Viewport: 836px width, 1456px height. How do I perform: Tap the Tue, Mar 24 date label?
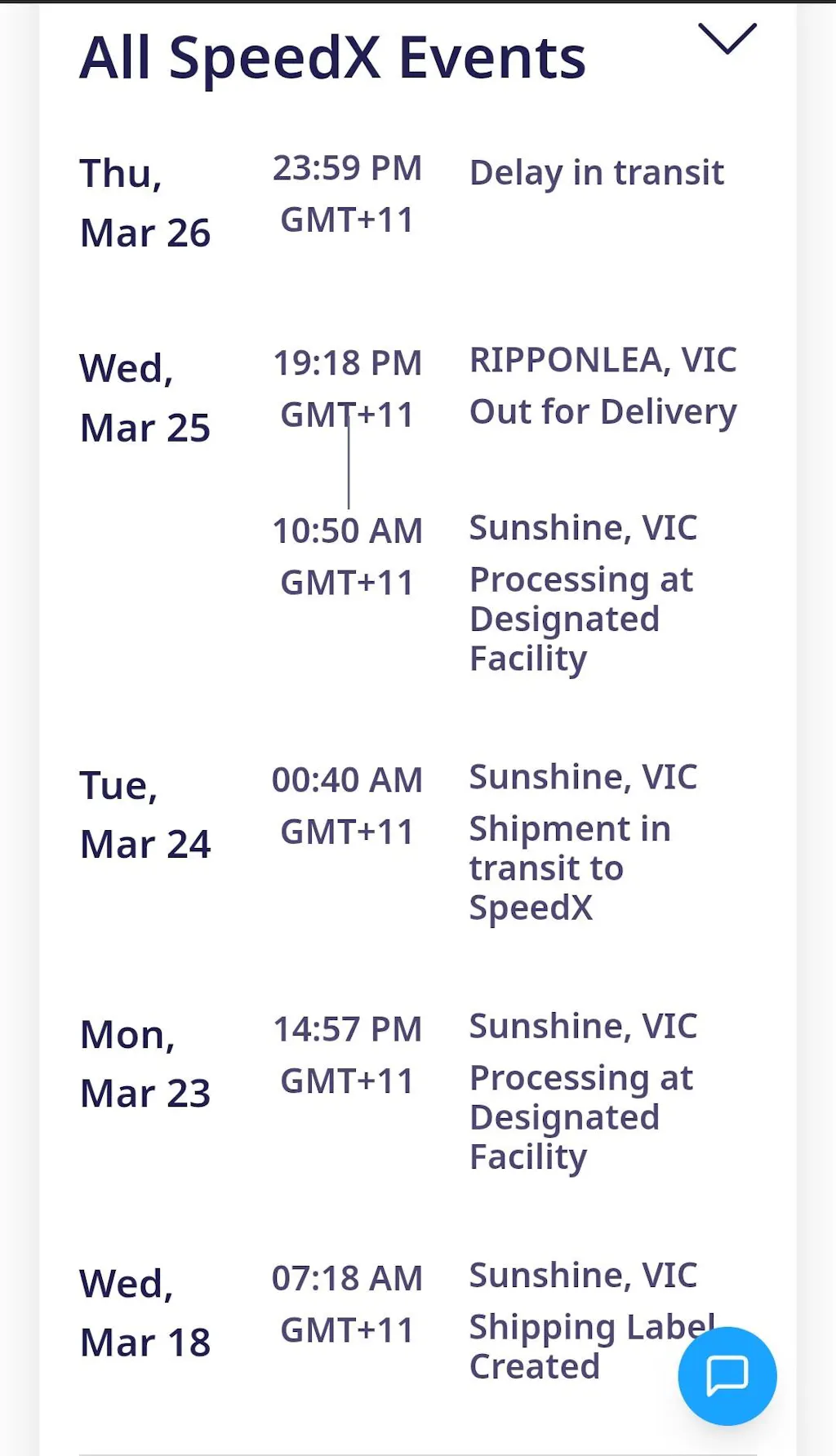145,815
